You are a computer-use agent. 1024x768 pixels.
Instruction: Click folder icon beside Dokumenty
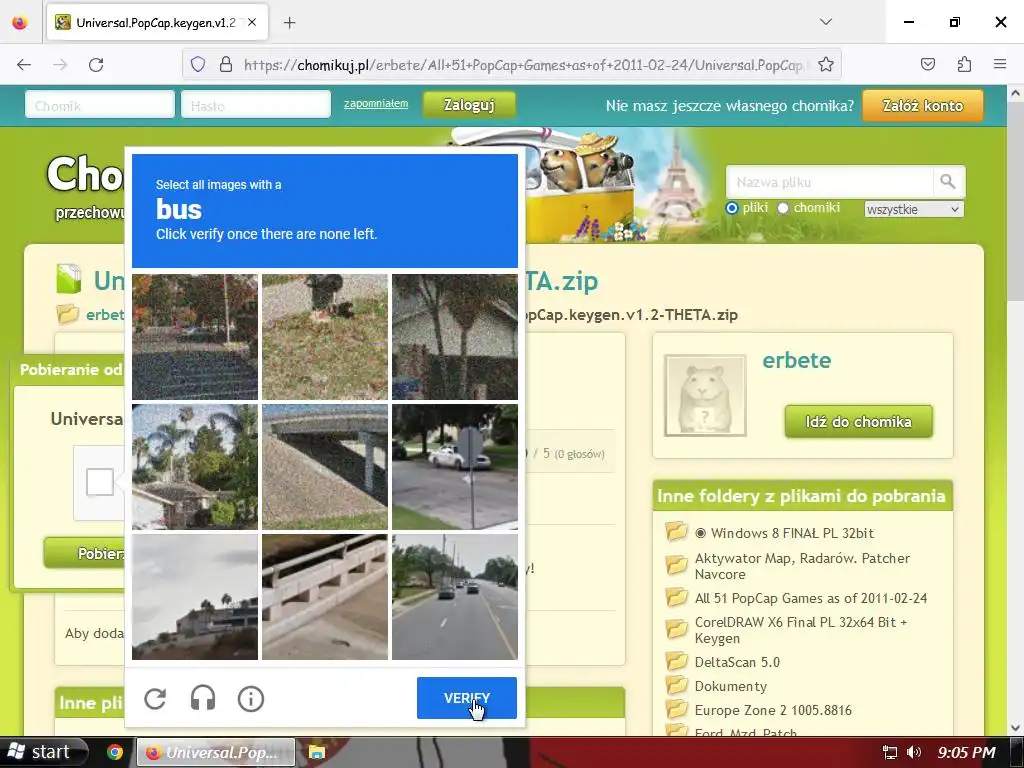coord(677,685)
